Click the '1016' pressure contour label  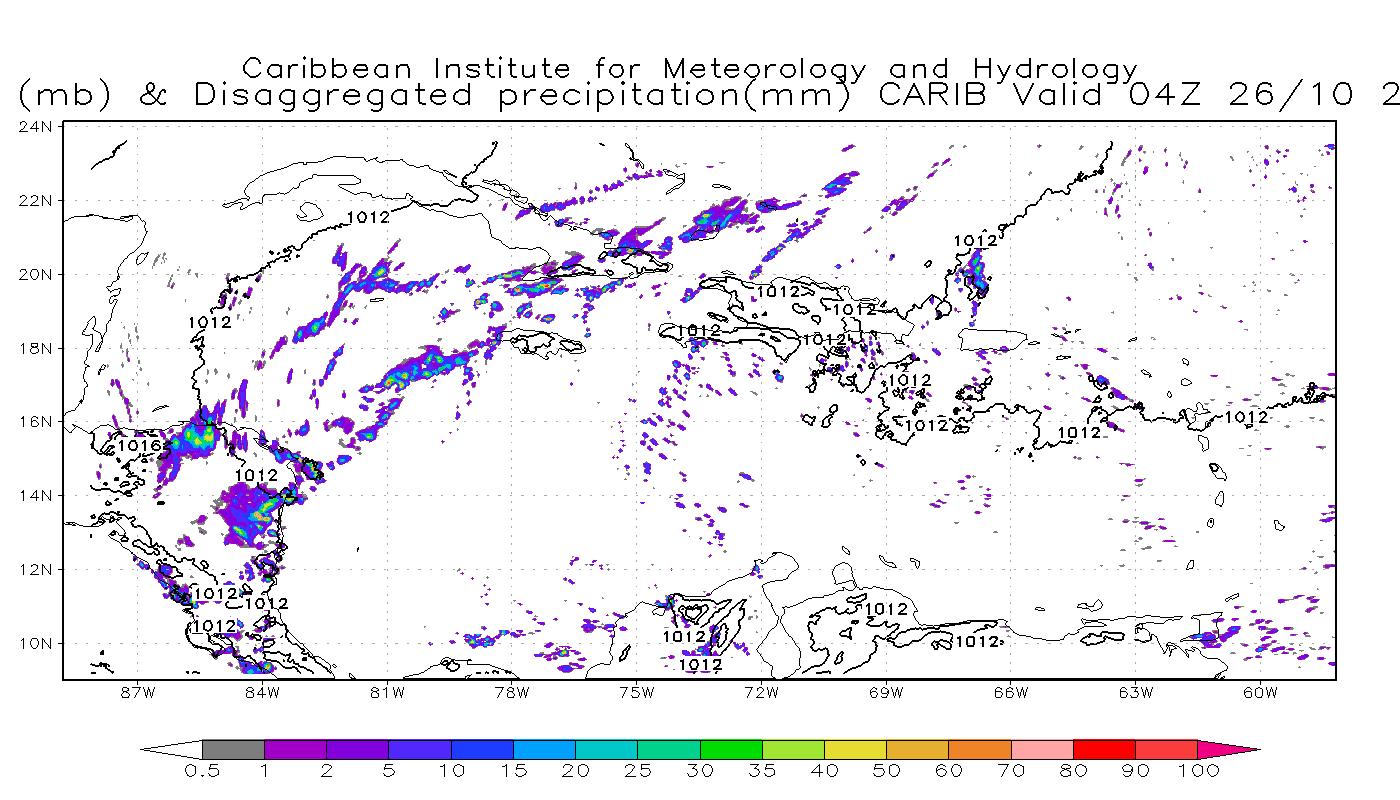pos(139,446)
